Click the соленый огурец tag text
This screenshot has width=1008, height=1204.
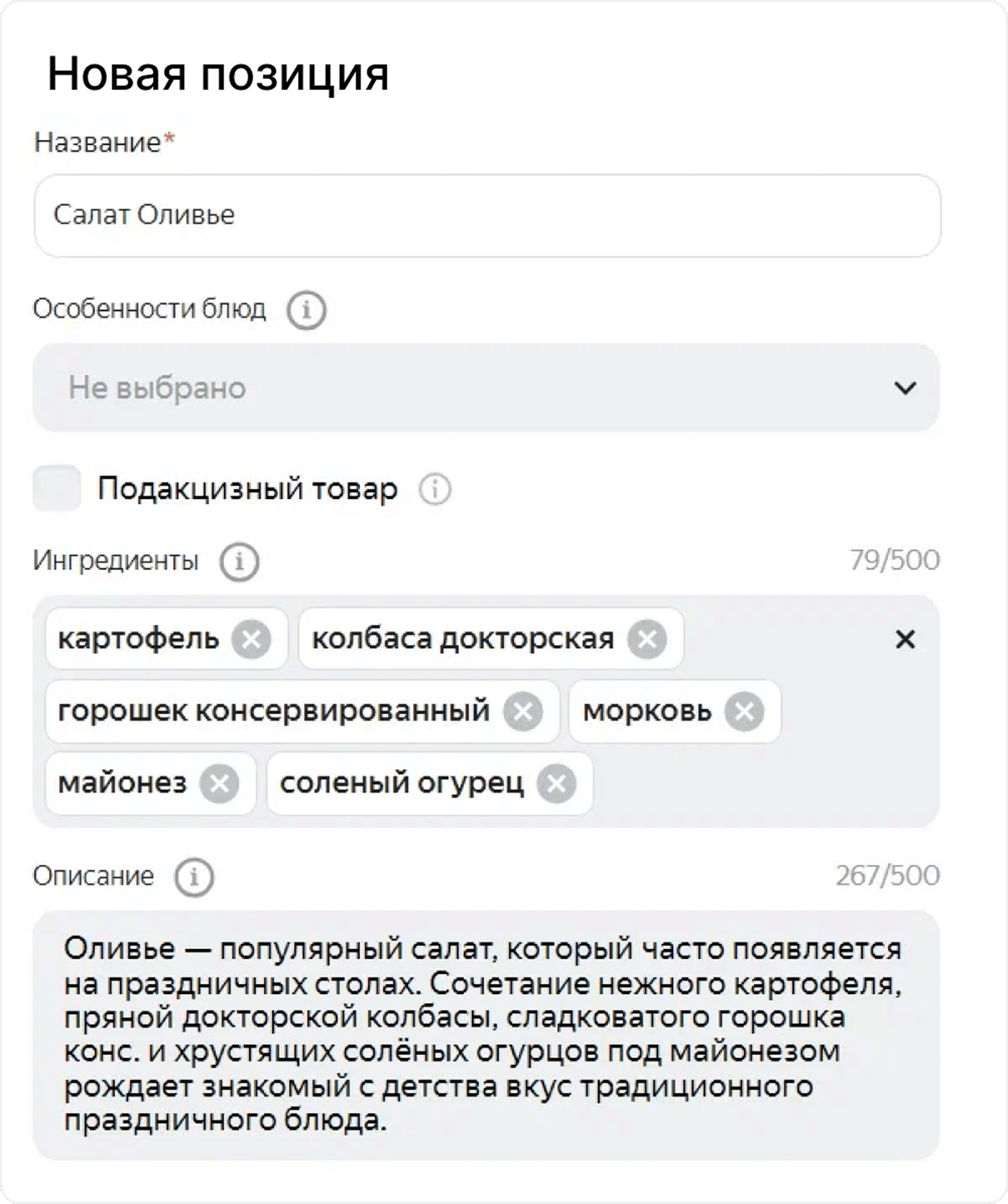pyautogui.click(x=401, y=784)
